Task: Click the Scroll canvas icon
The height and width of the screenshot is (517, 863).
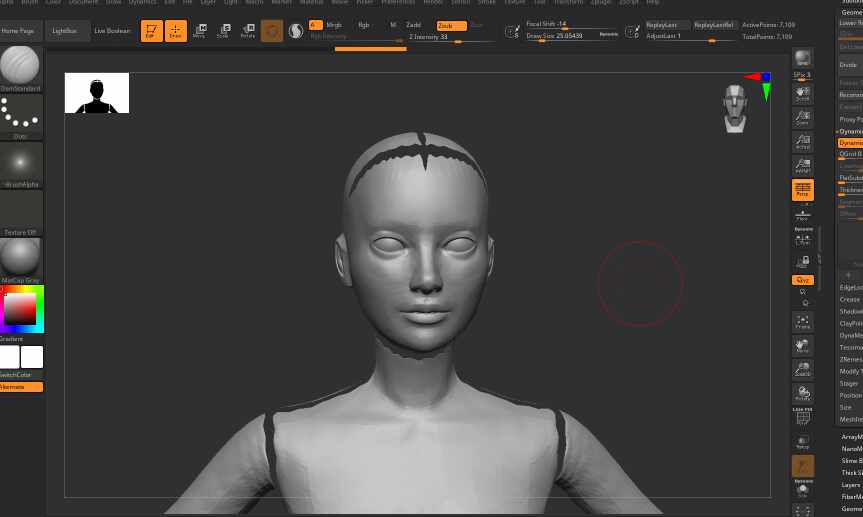Action: [x=802, y=93]
